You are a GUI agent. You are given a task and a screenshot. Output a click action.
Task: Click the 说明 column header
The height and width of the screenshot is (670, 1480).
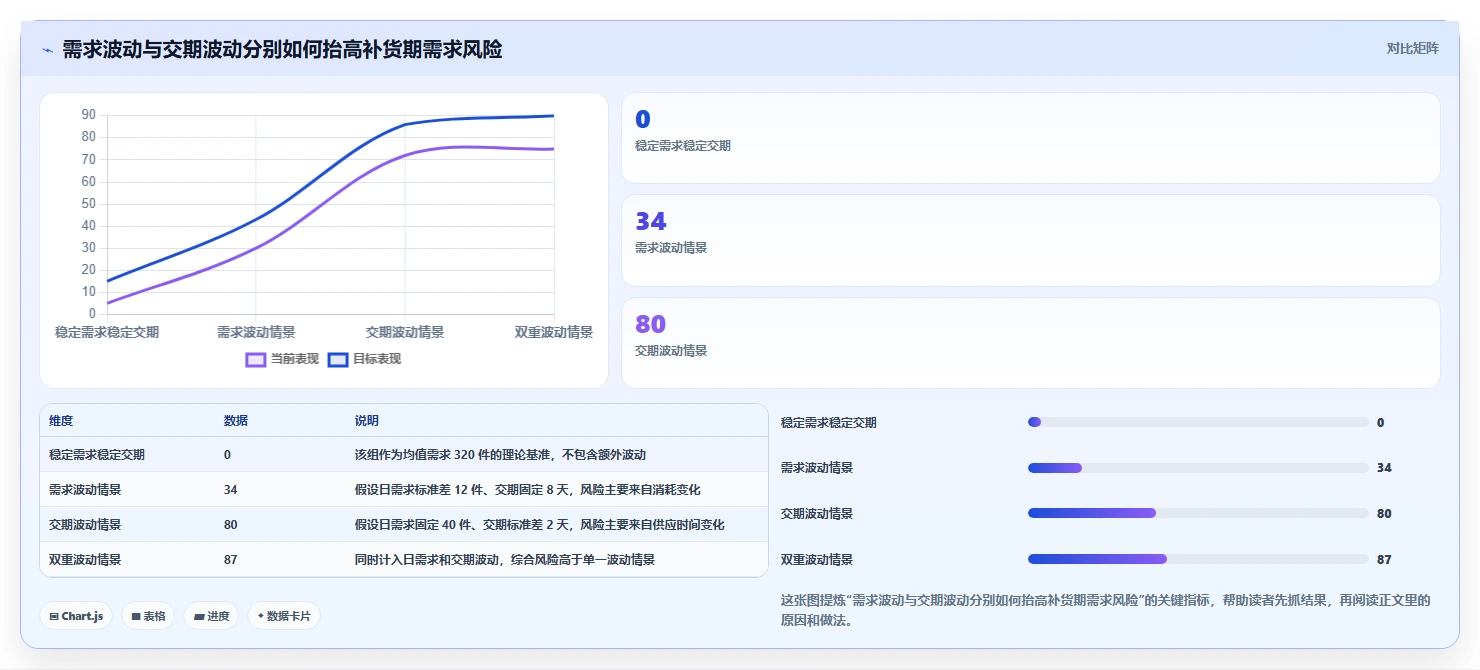pyautogui.click(x=367, y=421)
